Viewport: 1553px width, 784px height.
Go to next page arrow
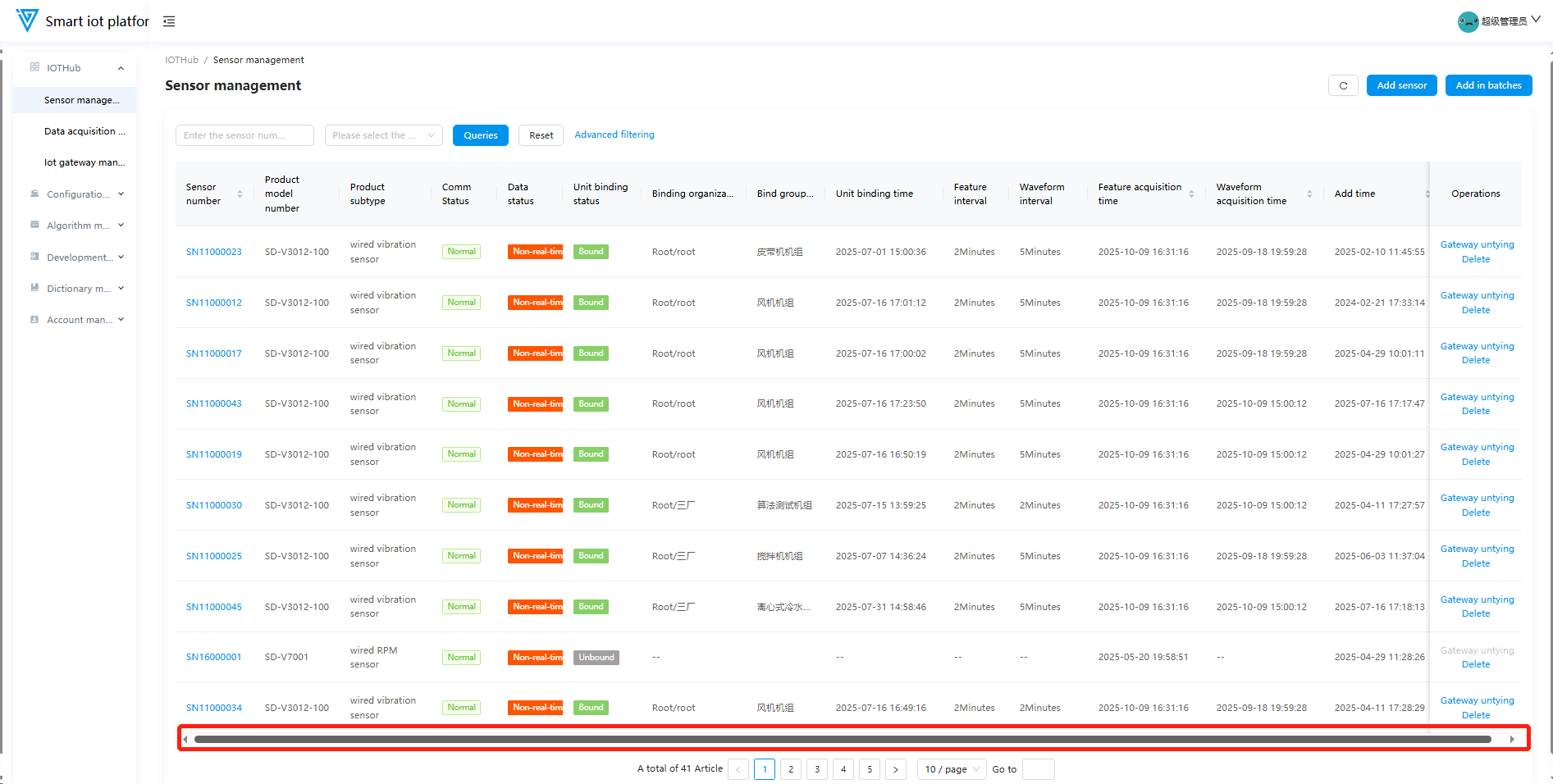(x=896, y=769)
